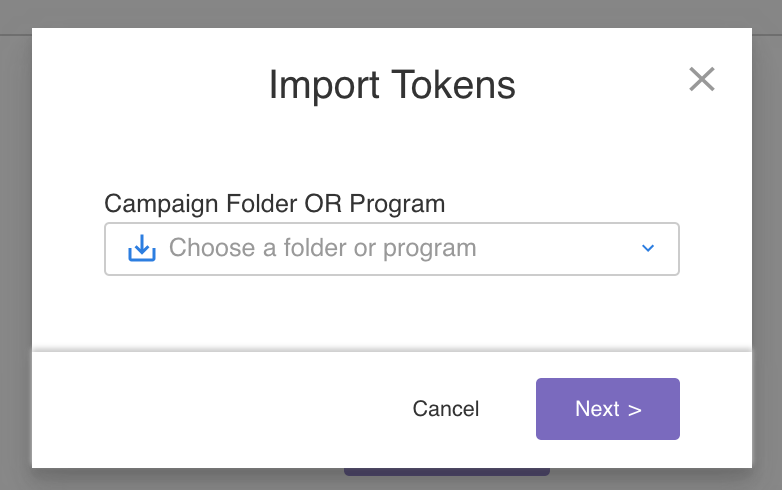Viewport: 782px width, 490px height.
Task: Click the "Import Tokens" dialog title
Action: coord(392,86)
